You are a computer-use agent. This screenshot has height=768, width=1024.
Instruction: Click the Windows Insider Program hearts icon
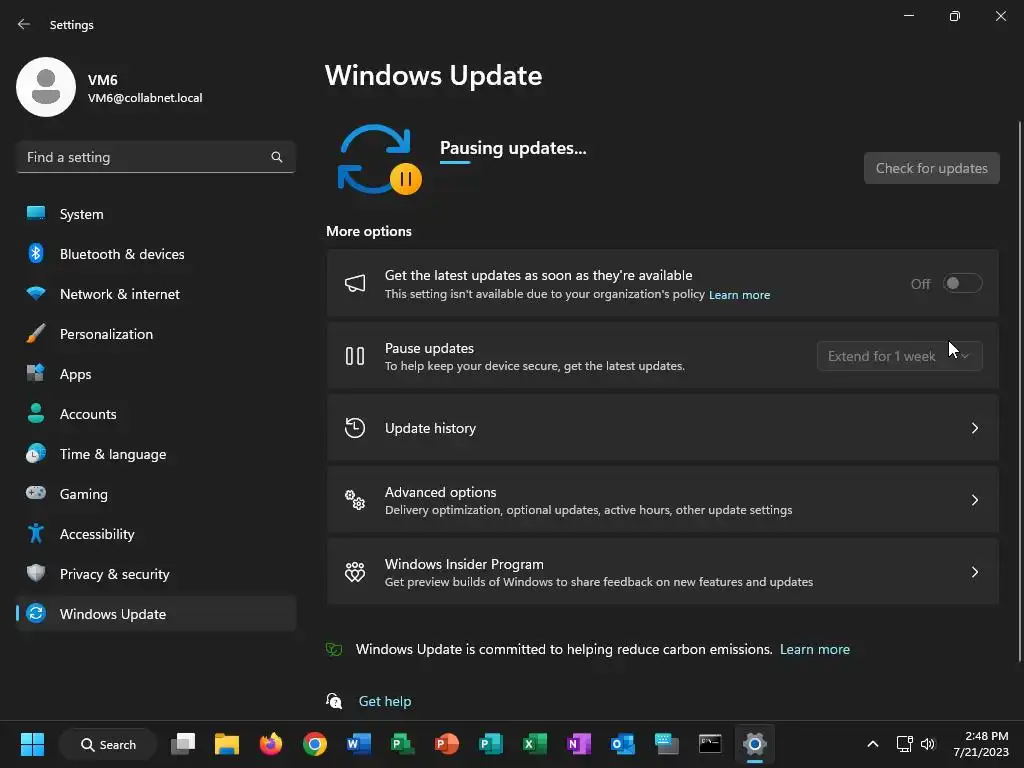click(x=355, y=572)
